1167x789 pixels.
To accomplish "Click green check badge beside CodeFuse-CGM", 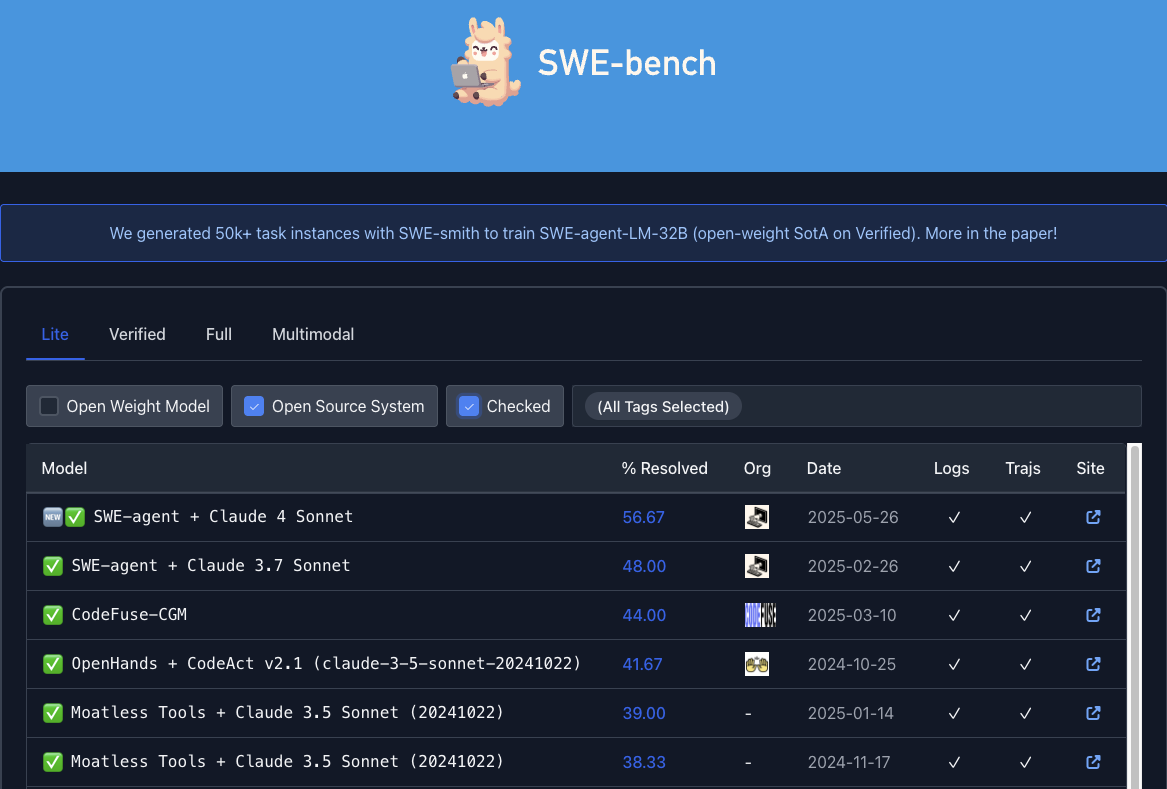I will 53,615.
